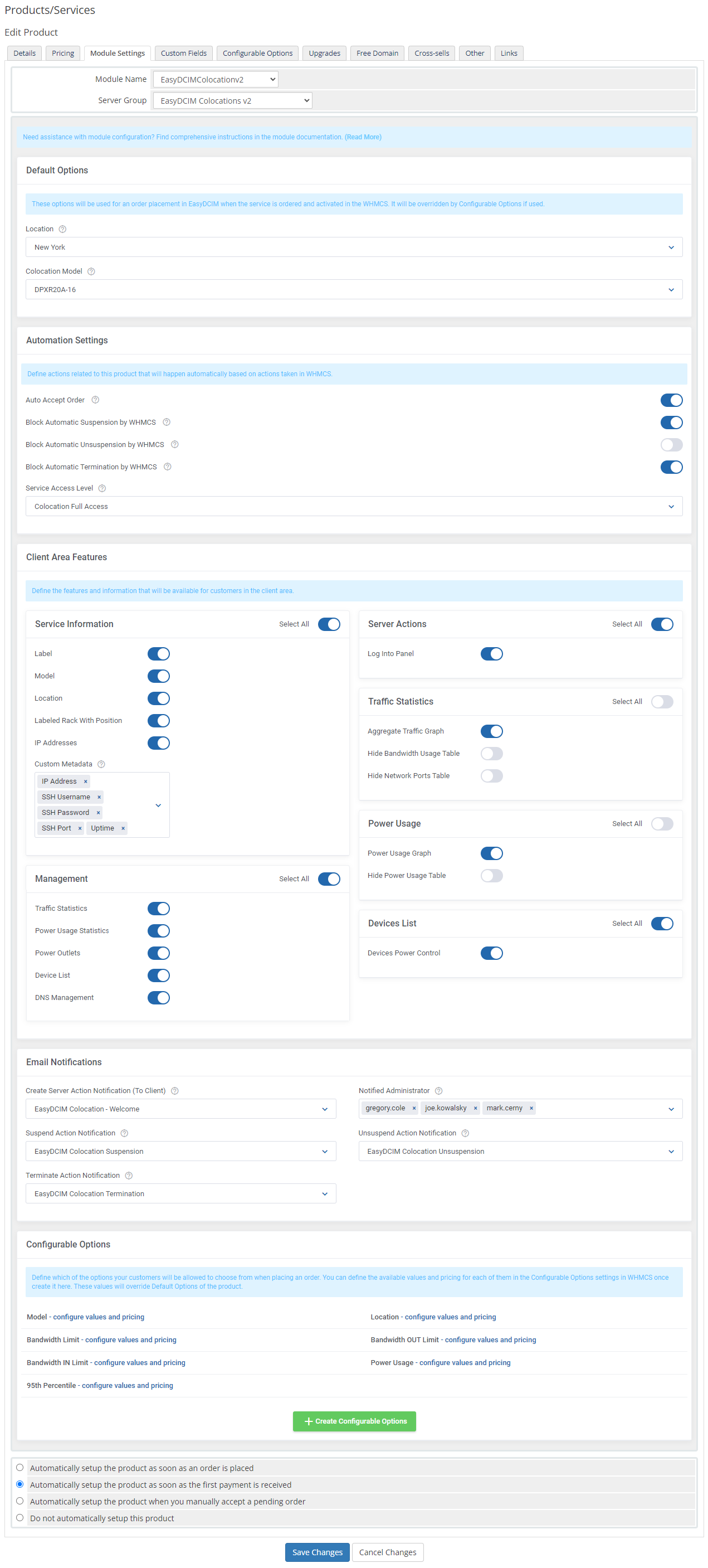Click help icon next to Custom Metadata
The image size is (708, 1568).
pos(101,765)
